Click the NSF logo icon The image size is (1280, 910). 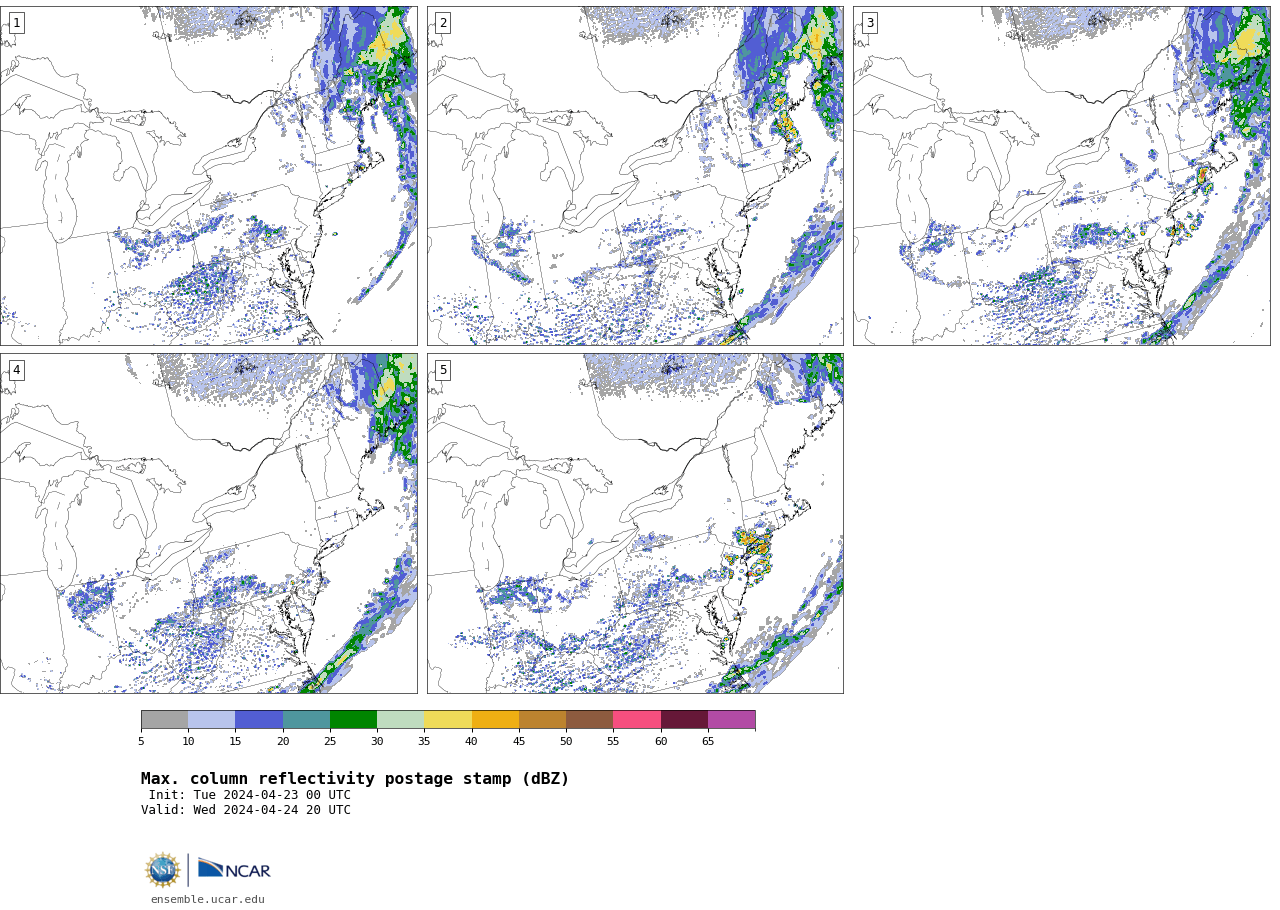pos(162,870)
